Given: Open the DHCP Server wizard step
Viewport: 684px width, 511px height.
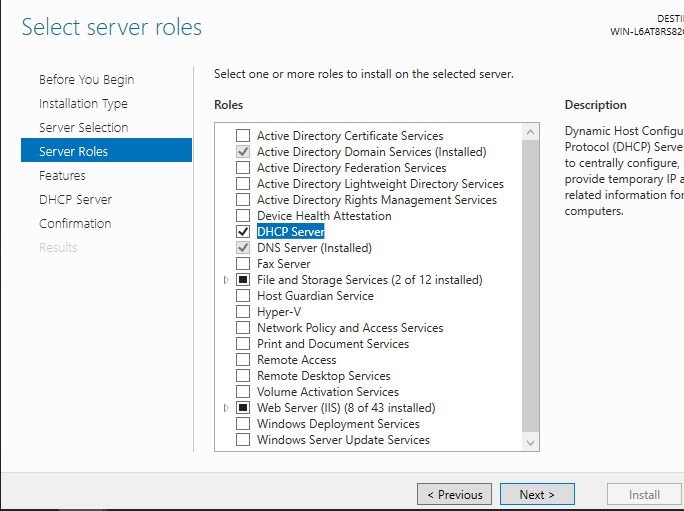Looking at the screenshot, I should click(x=75, y=199).
